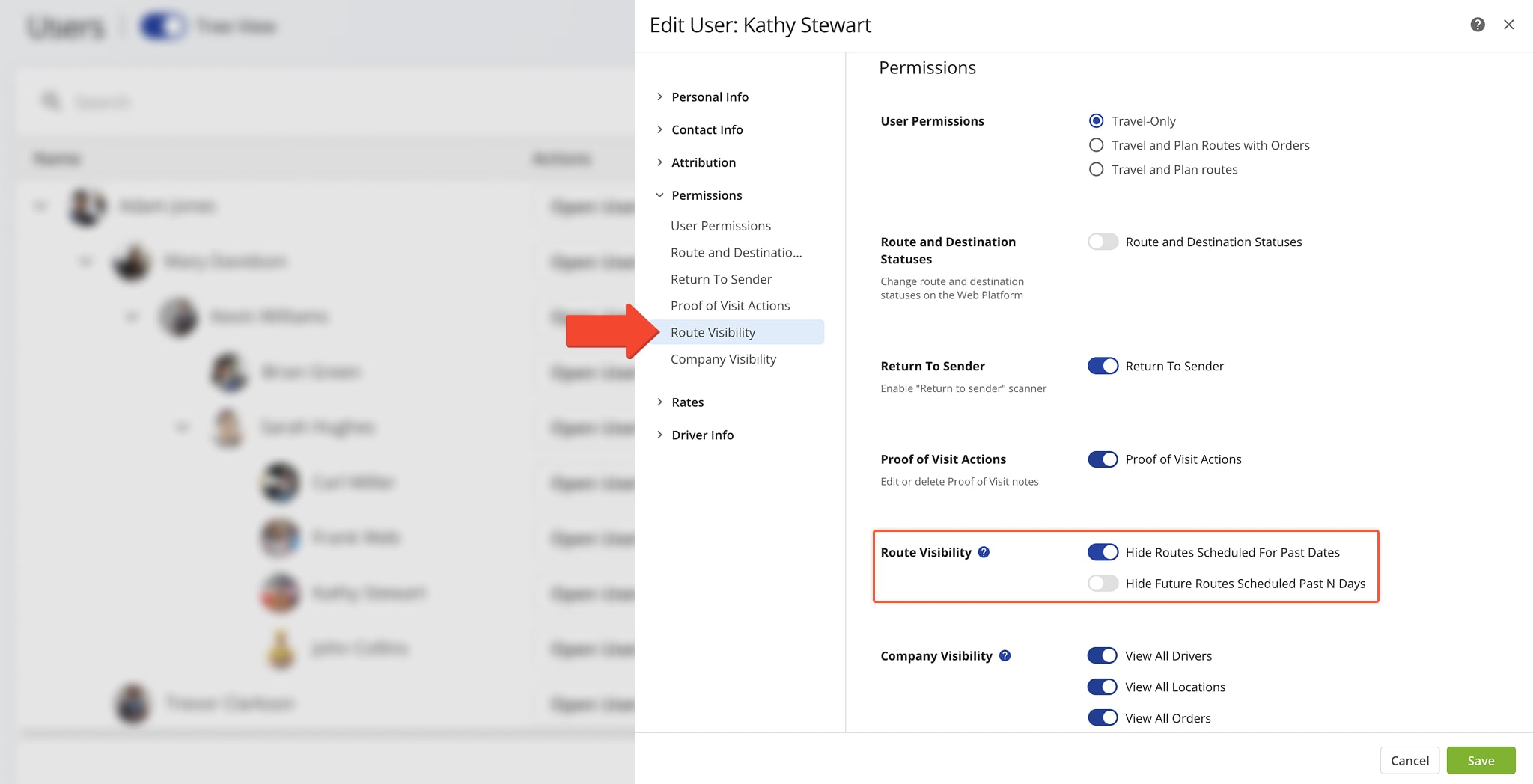Open help via the question mark icon
Image resolution: width=1533 pixels, height=784 pixels.
[x=1477, y=25]
